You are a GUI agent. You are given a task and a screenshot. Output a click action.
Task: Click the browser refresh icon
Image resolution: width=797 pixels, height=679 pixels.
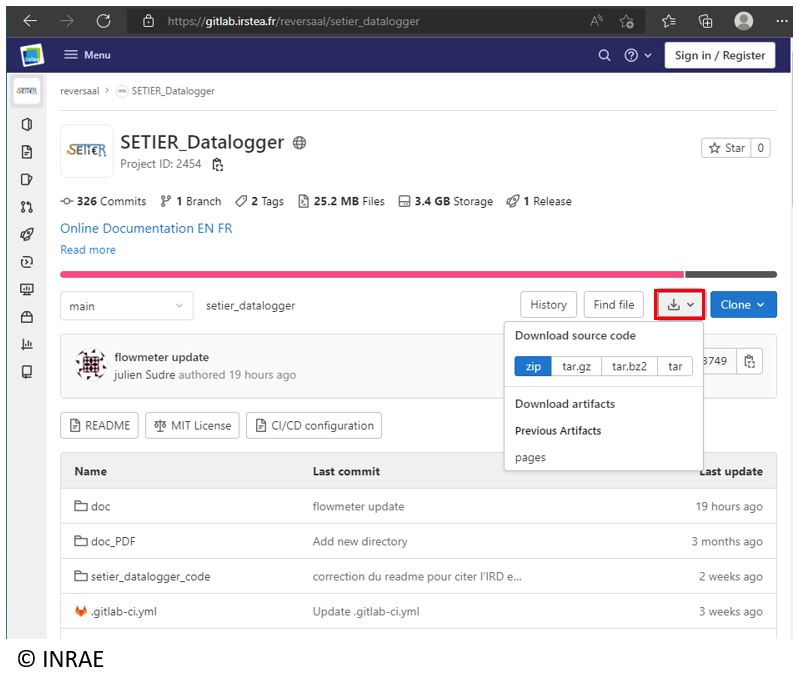[103, 21]
